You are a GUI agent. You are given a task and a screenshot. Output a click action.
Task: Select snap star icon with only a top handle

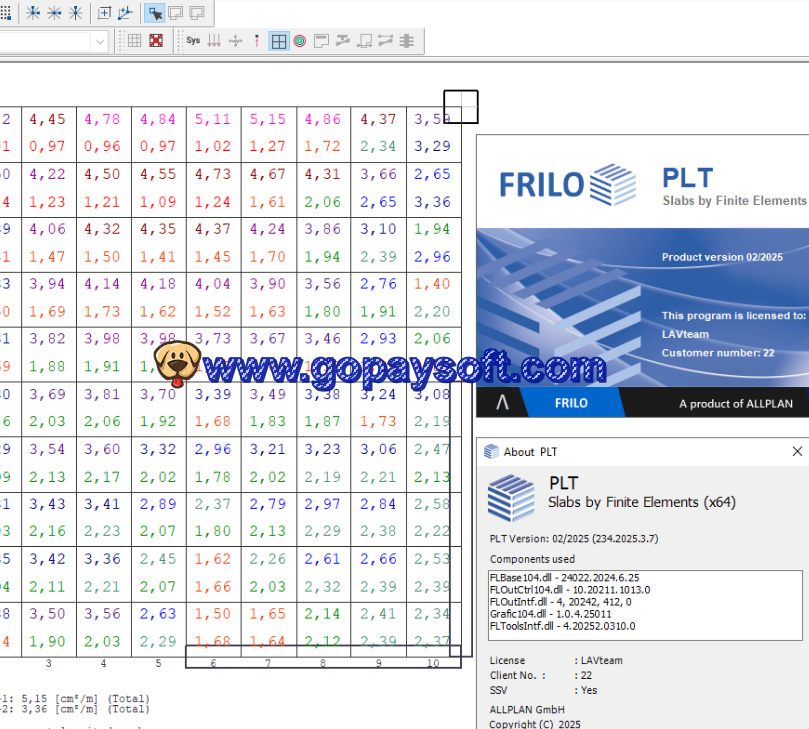pyautogui.click(x=76, y=12)
